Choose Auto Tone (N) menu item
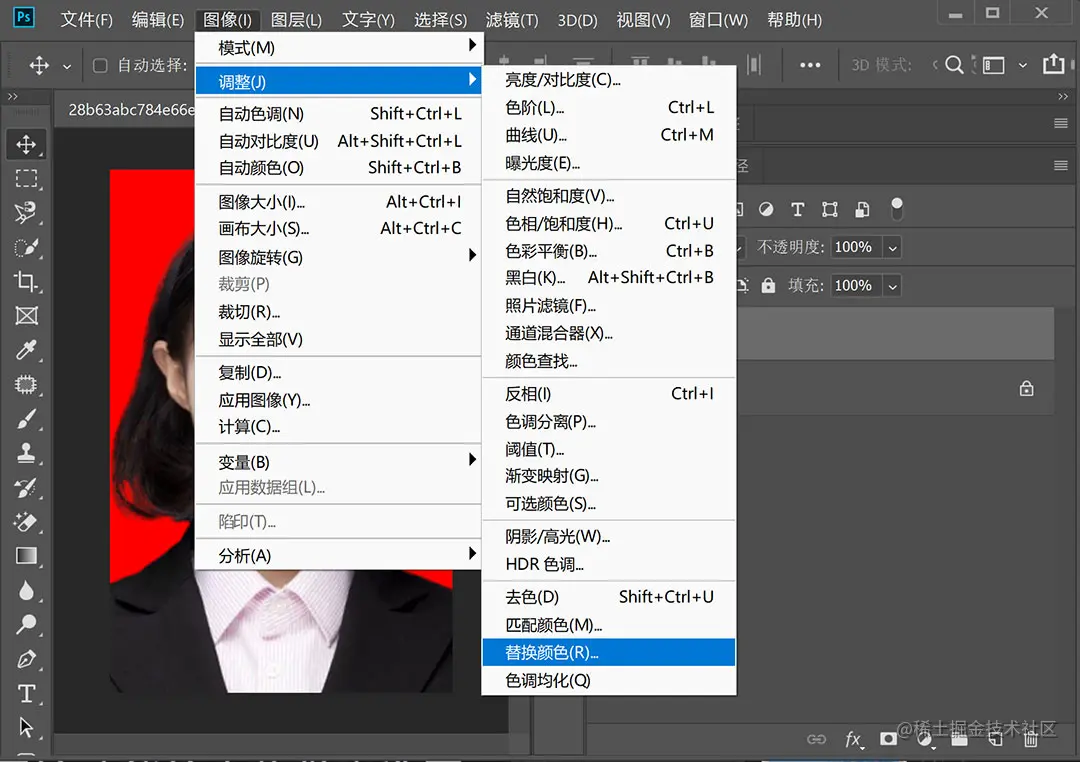Image resolution: width=1080 pixels, height=762 pixels. point(338,114)
